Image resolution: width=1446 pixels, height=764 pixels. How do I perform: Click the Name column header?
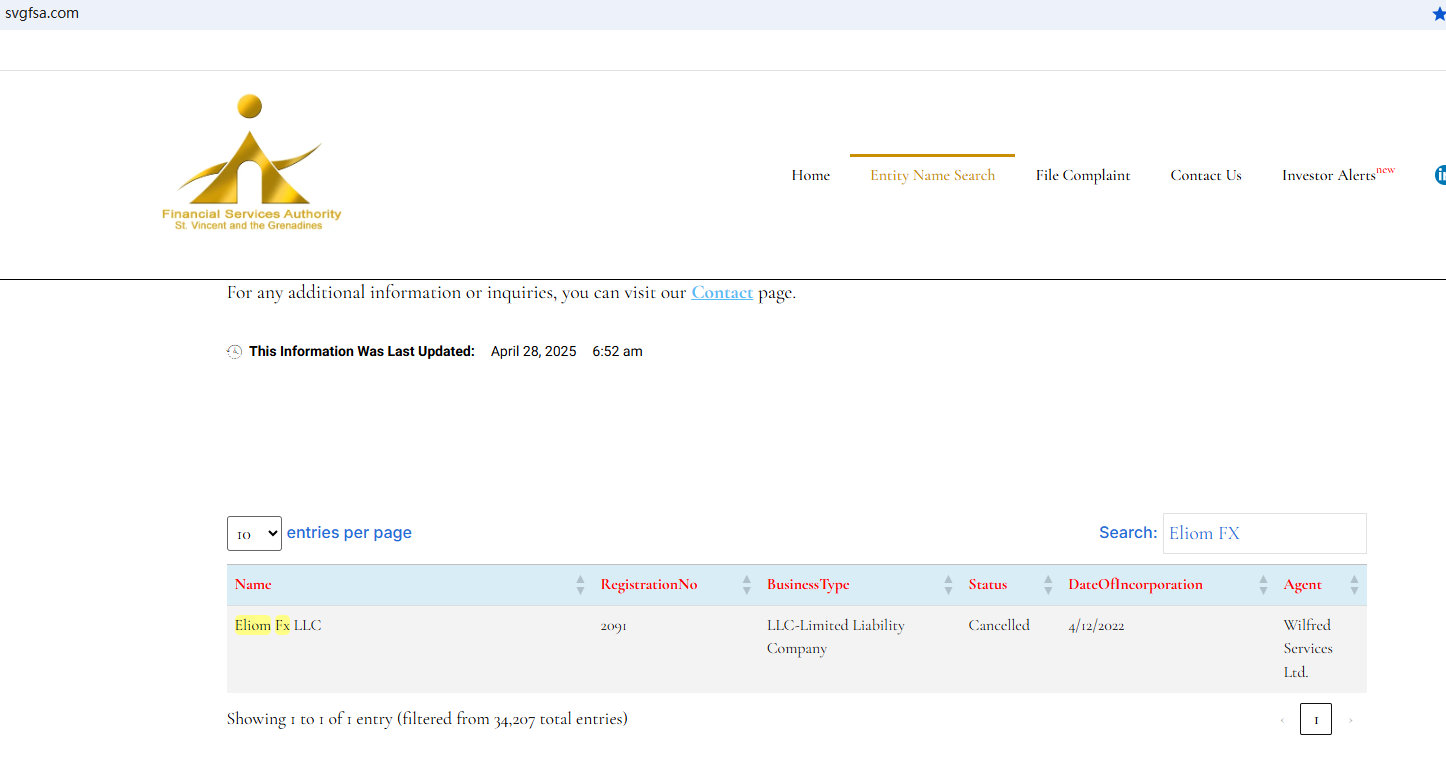point(411,585)
